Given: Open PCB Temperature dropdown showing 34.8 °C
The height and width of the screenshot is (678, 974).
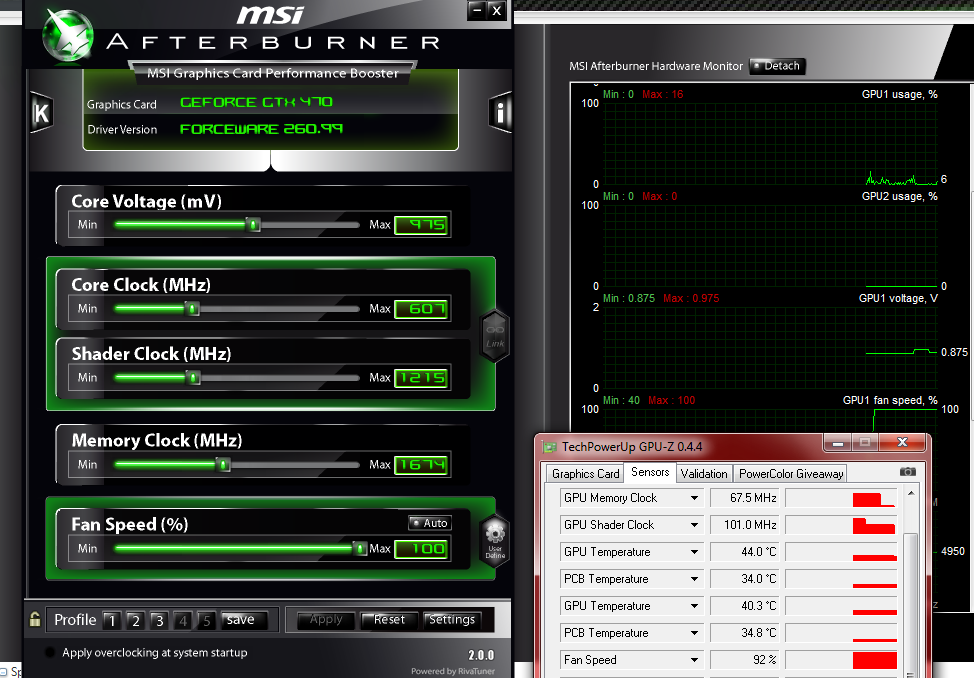Looking at the screenshot, I should point(694,633).
